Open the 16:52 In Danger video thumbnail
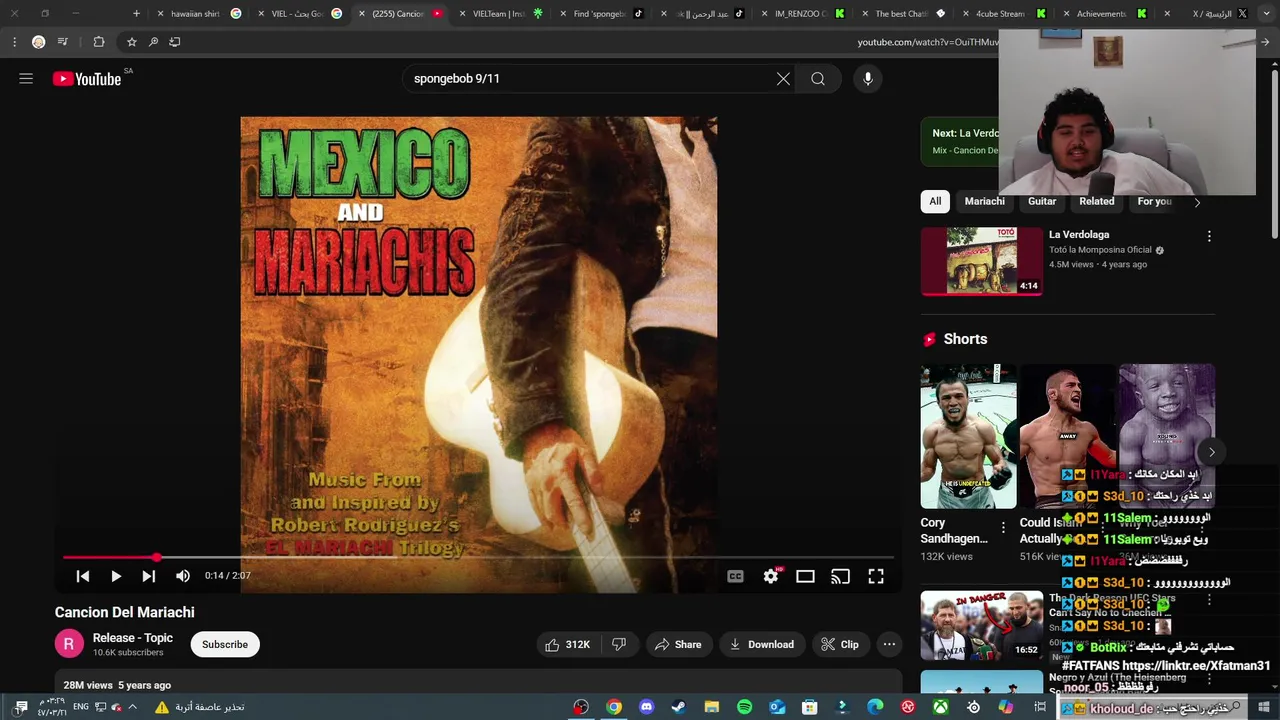 (982, 625)
